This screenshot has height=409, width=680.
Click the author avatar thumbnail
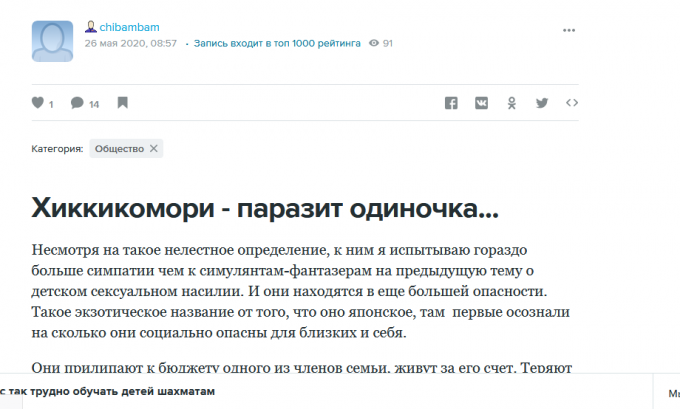pyautogui.click(x=52, y=39)
